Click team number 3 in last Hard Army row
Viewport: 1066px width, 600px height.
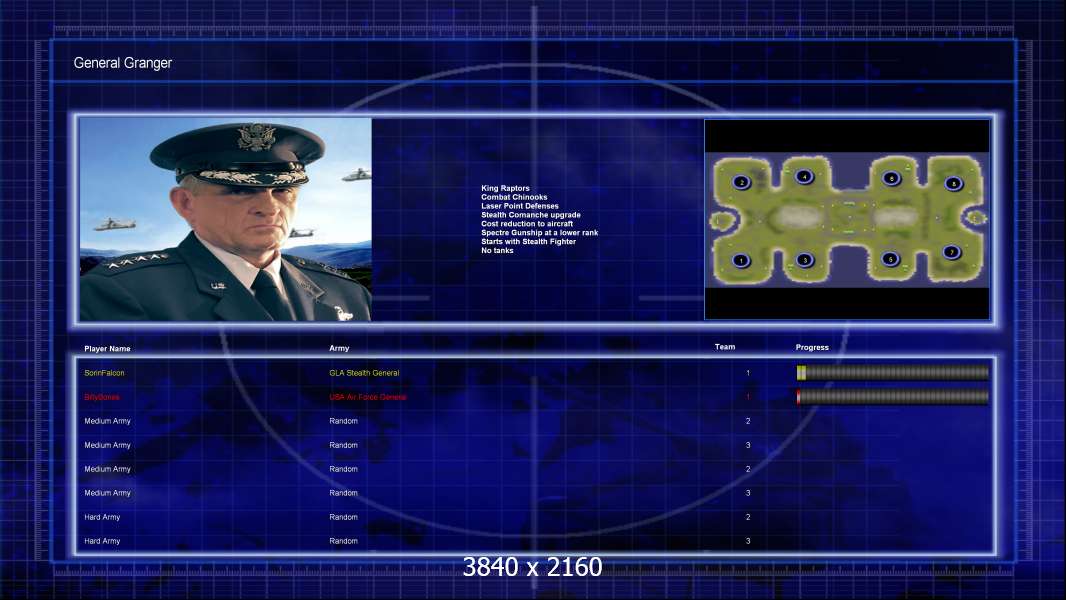pyautogui.click(x=748, y=541)
